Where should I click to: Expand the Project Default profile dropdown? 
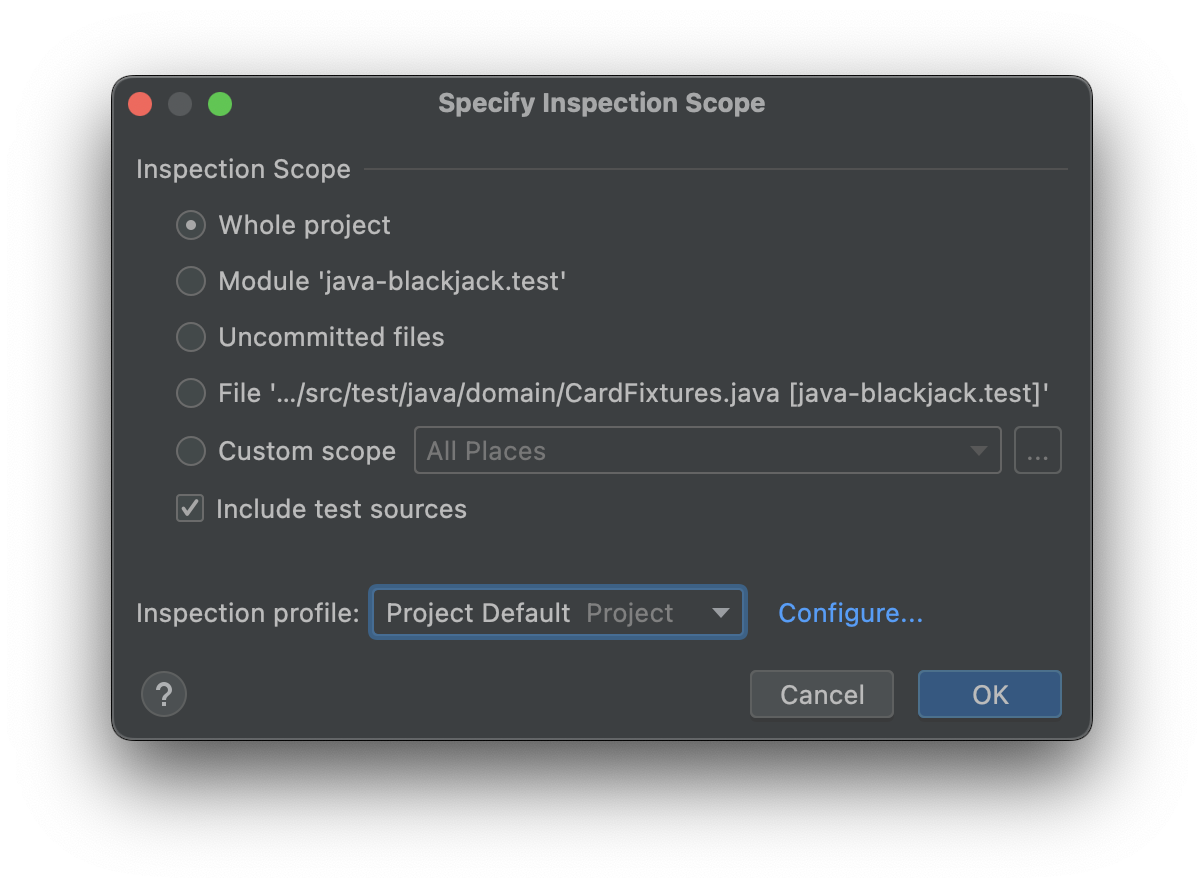pyautogui.click(x=557, y=612)
